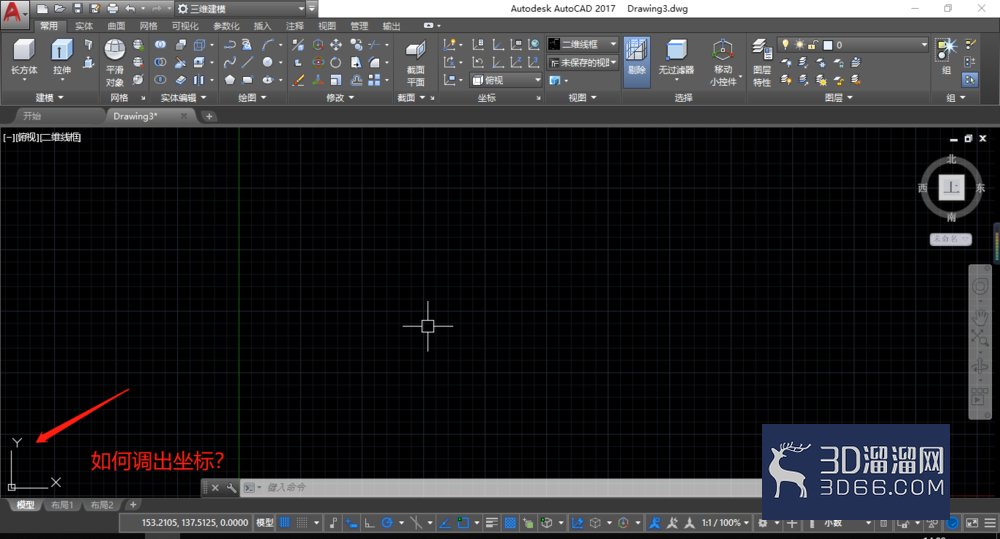Image resolution: width=1000 pixels, height=539 pixels.
Task: Click the new drawing tab plus button
Action: click(x=209, y=116)
